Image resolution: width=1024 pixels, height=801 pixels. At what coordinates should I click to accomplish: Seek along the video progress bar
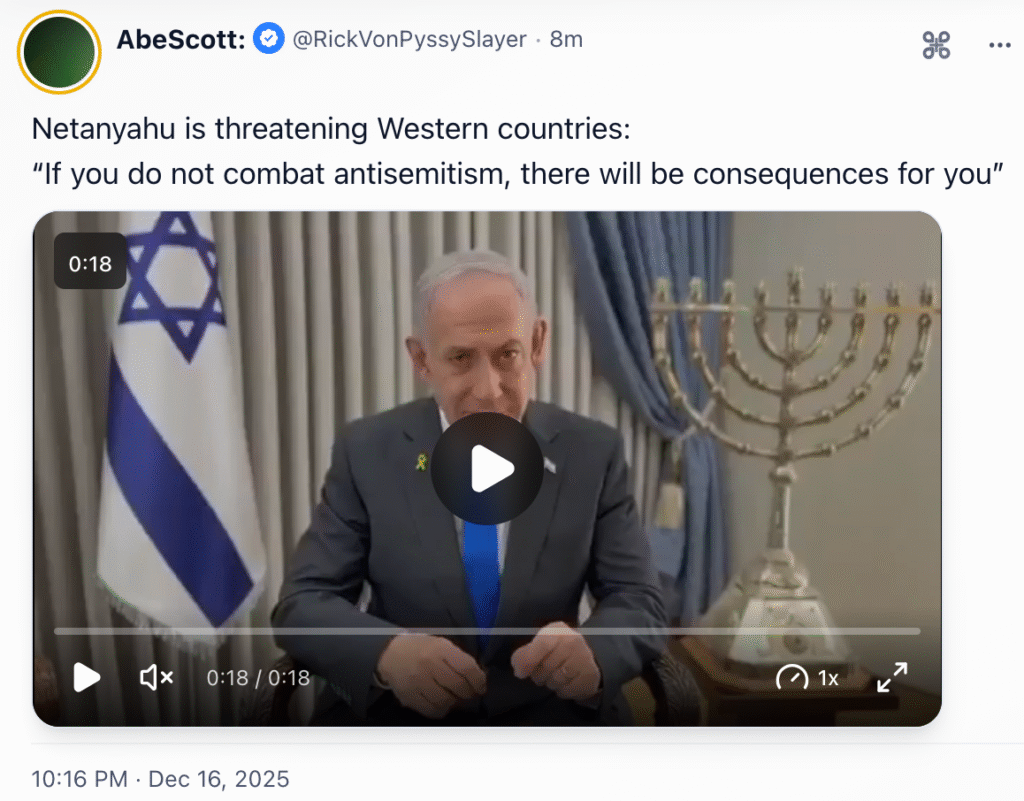click(487, 631)
